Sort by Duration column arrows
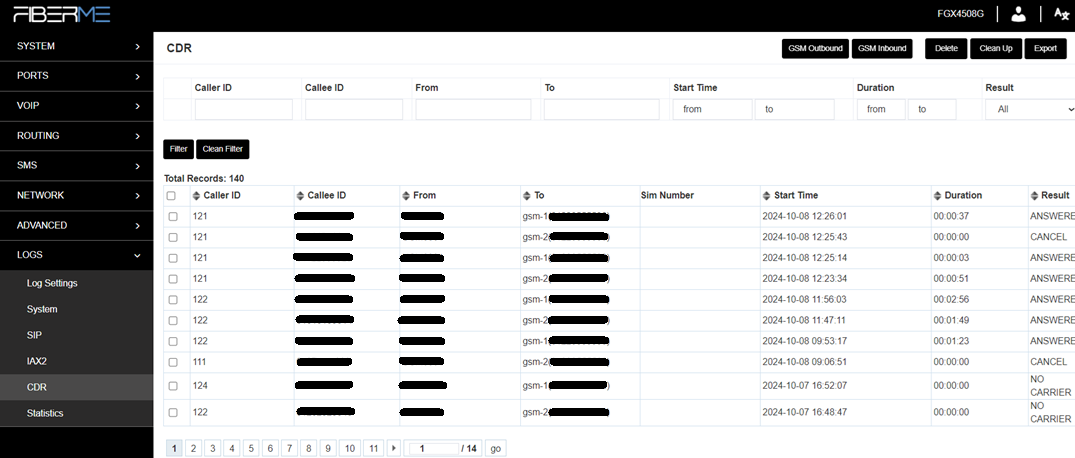1075x458 pixels. (937, 196)
